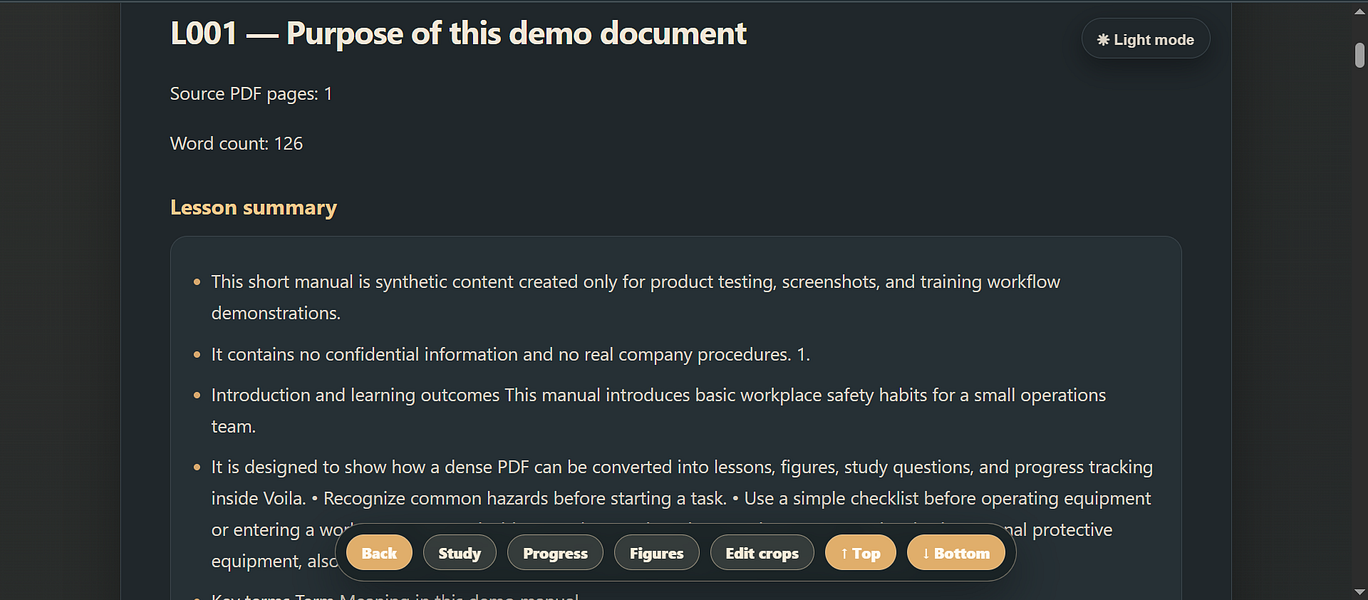Click the L001 Purpose of this demo document heading
Screen dimensions: 1368x600
click(x=459, y=33)
